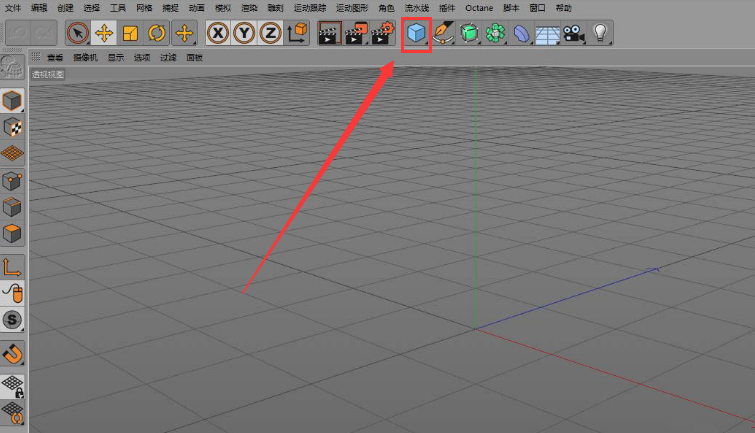Add a Camera object
Image resolution: width=755 pixels, height=433 pixels.
tap(574, 33)
